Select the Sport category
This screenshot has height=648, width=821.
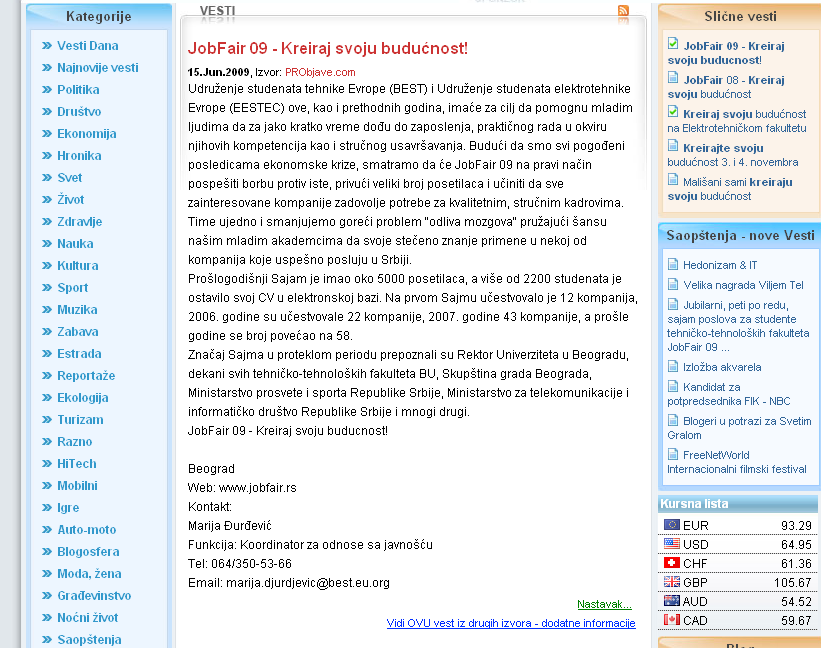click(72, 288)
